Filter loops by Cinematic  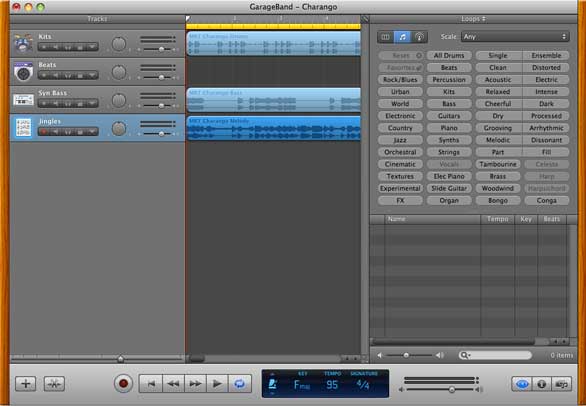(400, 164)
